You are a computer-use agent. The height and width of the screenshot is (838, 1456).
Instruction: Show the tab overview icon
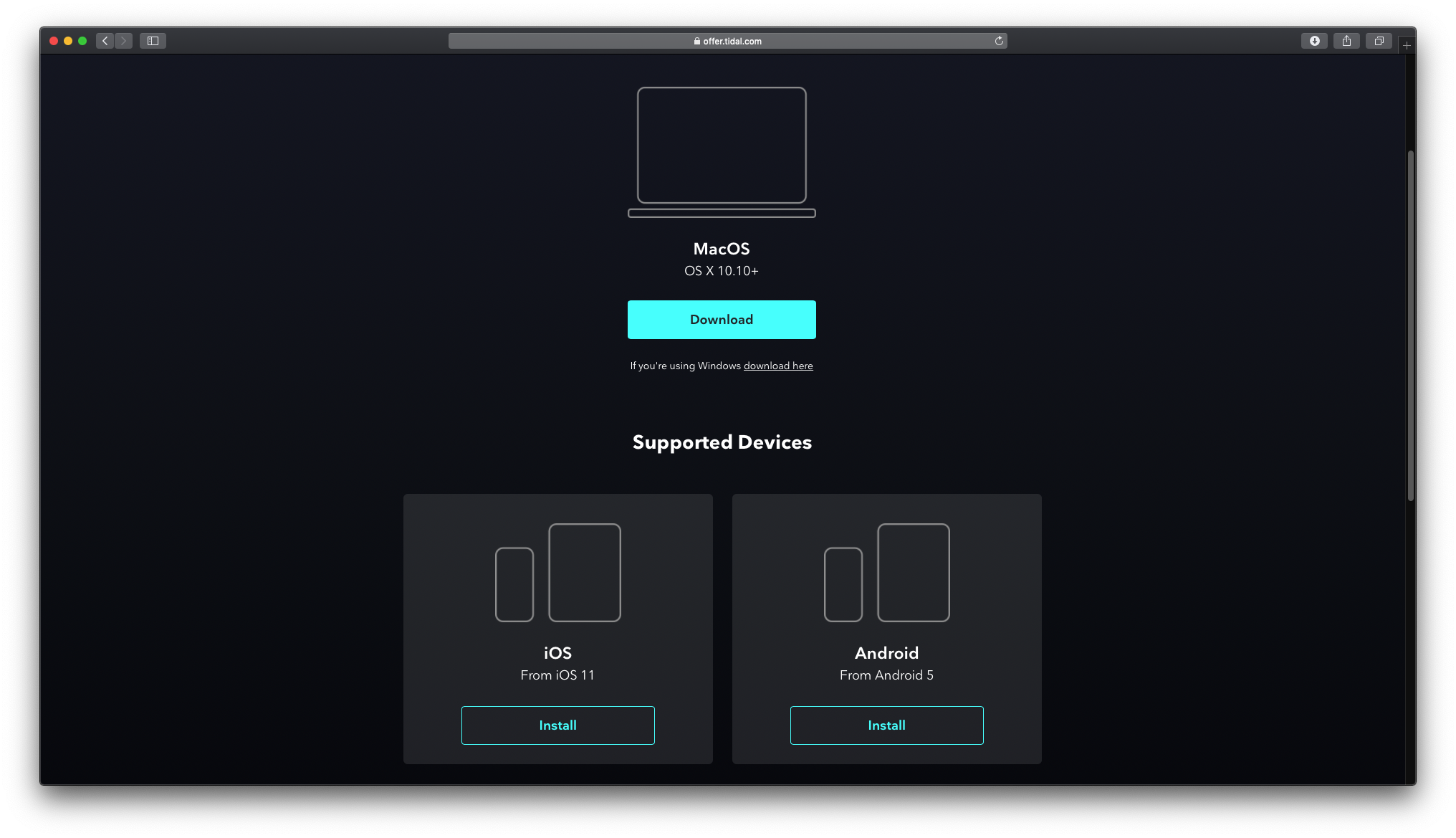point(1379,41)
